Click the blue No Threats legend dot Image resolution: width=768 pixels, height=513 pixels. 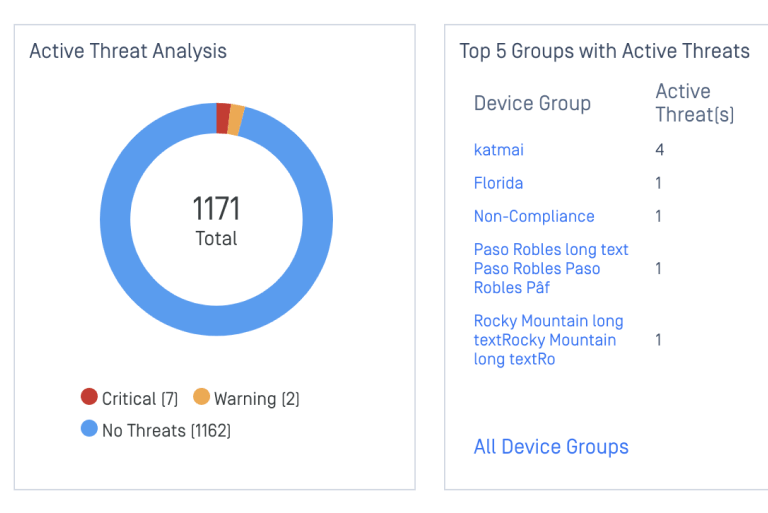click(89, 429)
